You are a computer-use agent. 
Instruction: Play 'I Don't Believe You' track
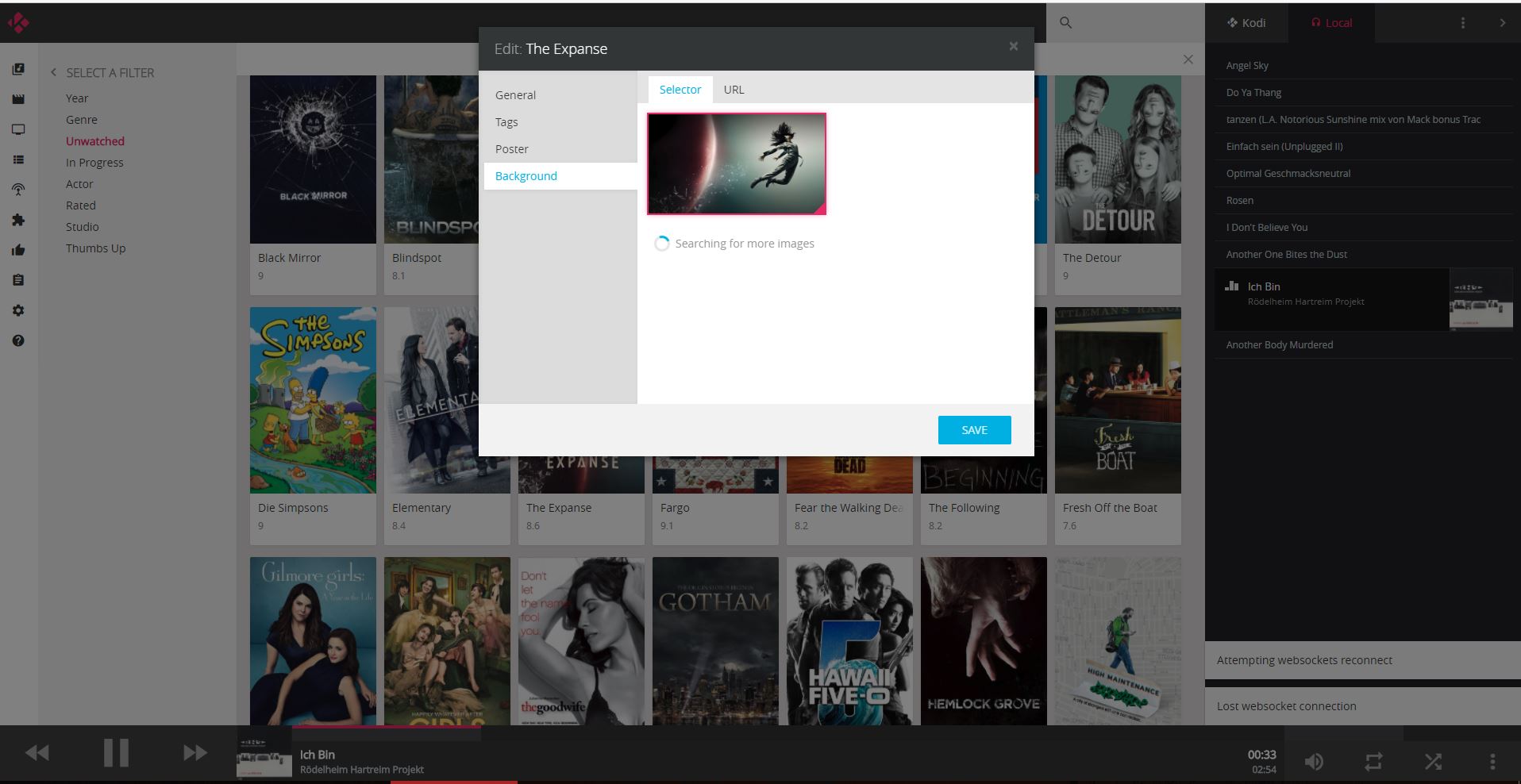click(x=1363, y=228)
